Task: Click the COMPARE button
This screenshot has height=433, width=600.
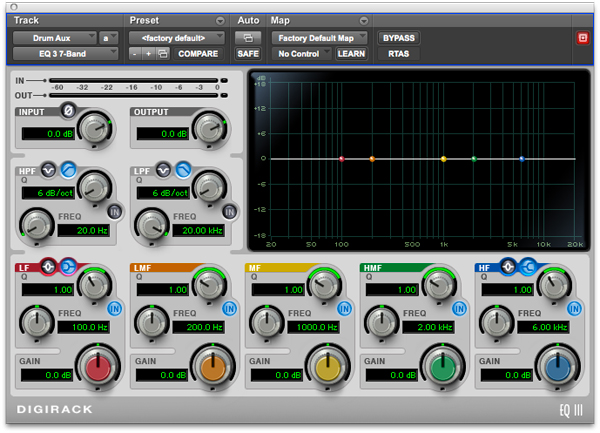Action: click(x=198, y=54)
